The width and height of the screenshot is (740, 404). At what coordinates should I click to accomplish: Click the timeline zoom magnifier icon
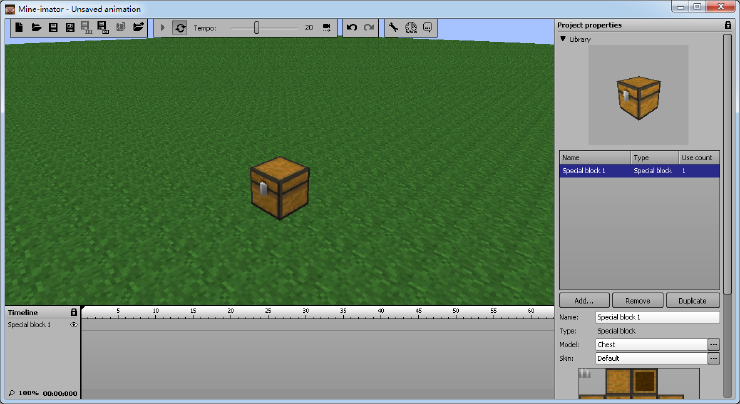coord(11,393)
